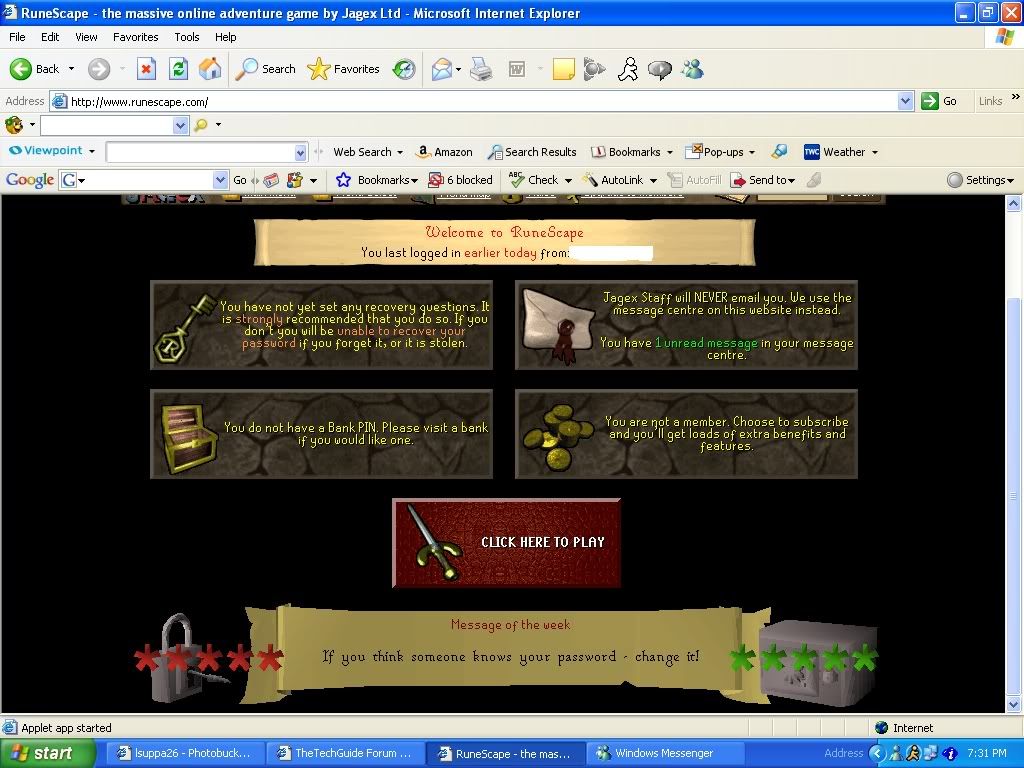This screenshot has width=1024, height=768.
Task: Click the treasure chest Bank PIN icon
Action: [183, 435]
